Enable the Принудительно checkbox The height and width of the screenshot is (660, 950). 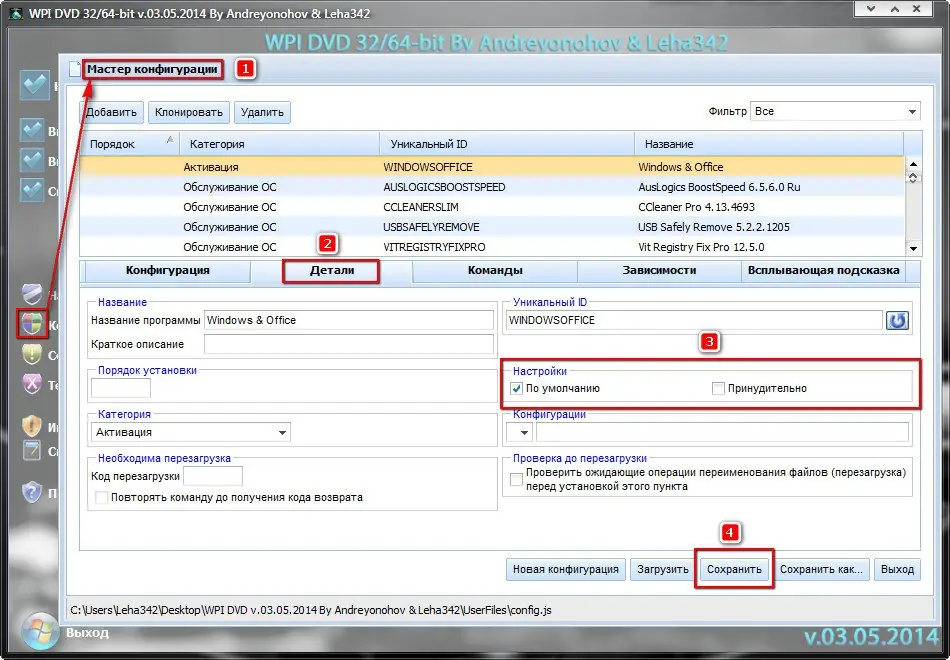[x=718, y=388]
